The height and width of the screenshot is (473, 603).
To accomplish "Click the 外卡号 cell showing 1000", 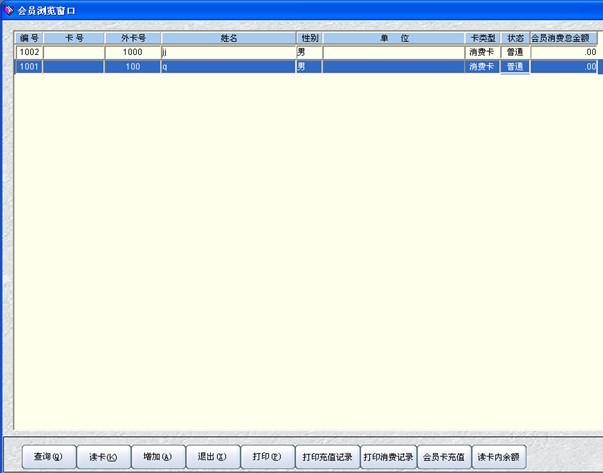I will pyautogui.click(x=132, y=52).
